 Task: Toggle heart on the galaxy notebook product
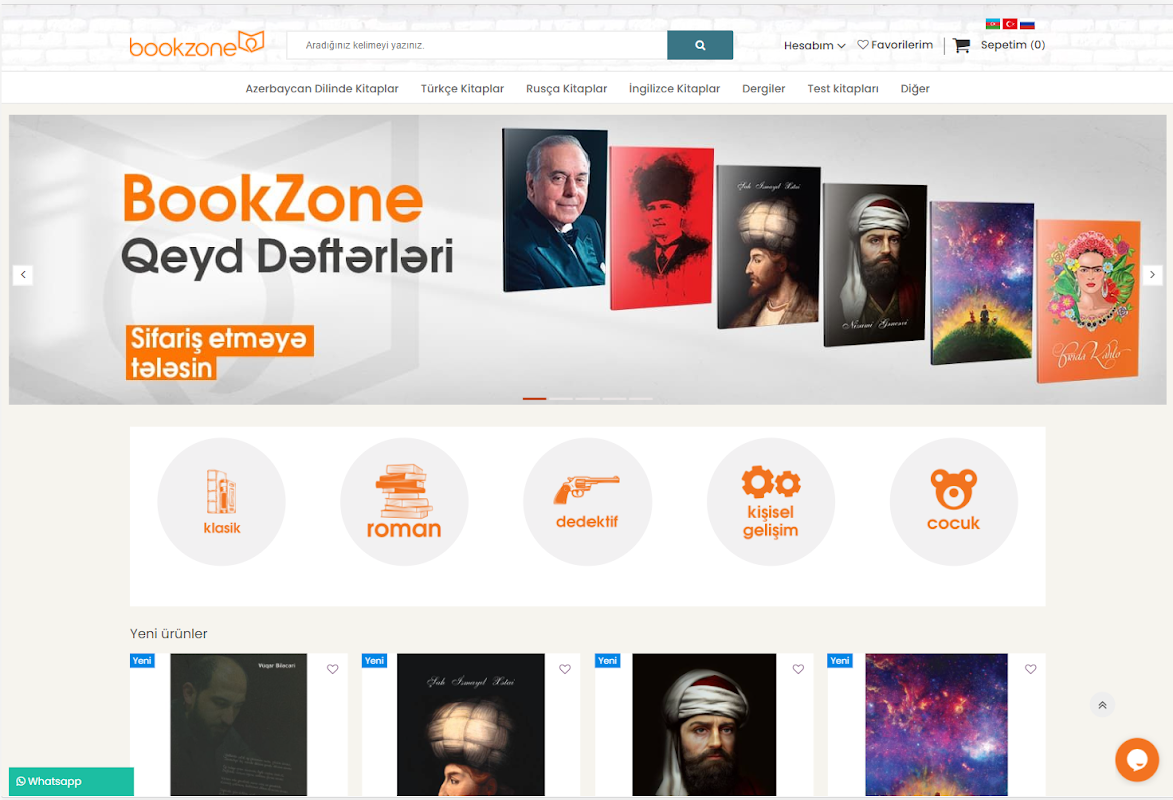pyautogui.click(x=1030, y=669)
